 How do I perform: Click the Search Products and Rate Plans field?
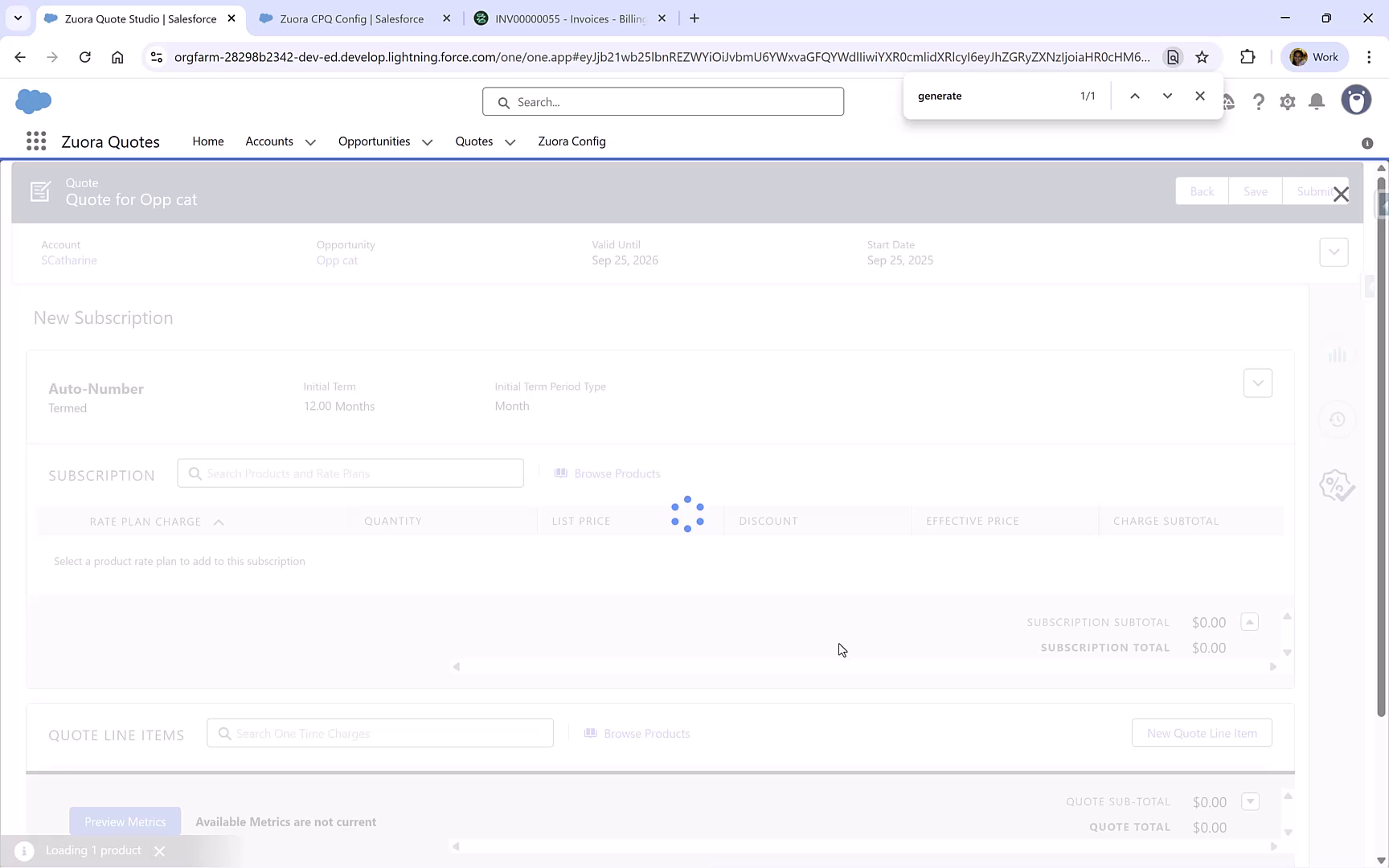(350, 473)
